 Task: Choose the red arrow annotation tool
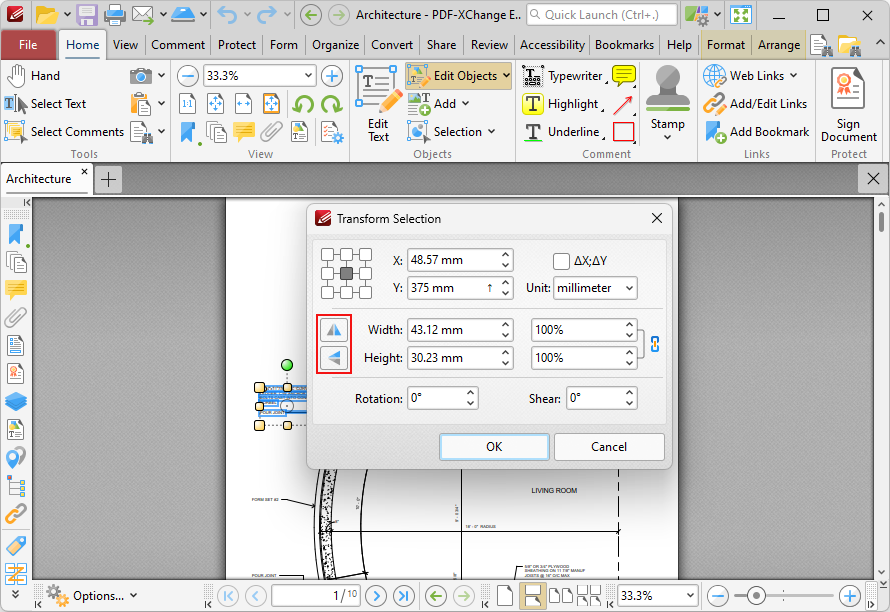click(x=623, y=104)
